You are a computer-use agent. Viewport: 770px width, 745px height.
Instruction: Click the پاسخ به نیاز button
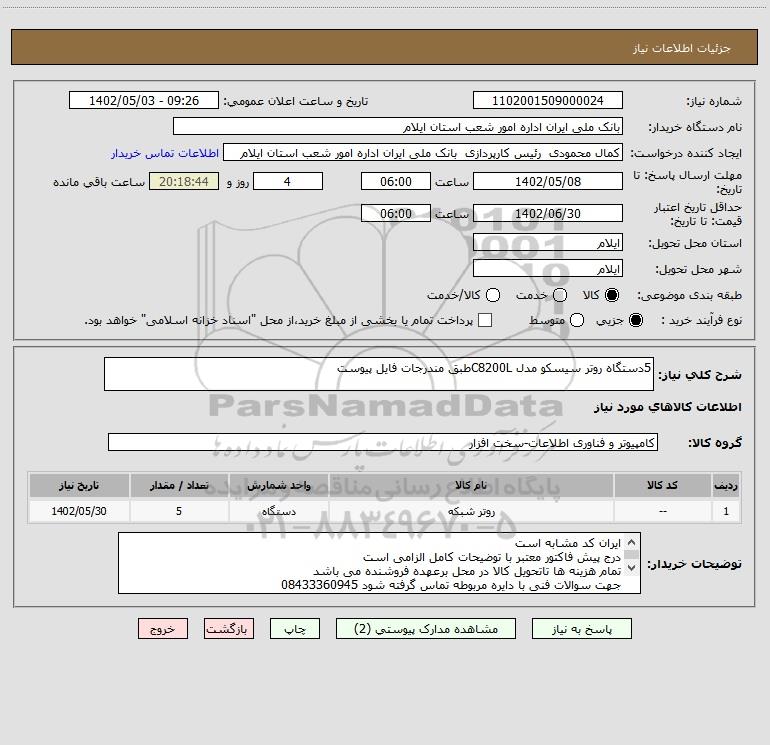(581, 629)
